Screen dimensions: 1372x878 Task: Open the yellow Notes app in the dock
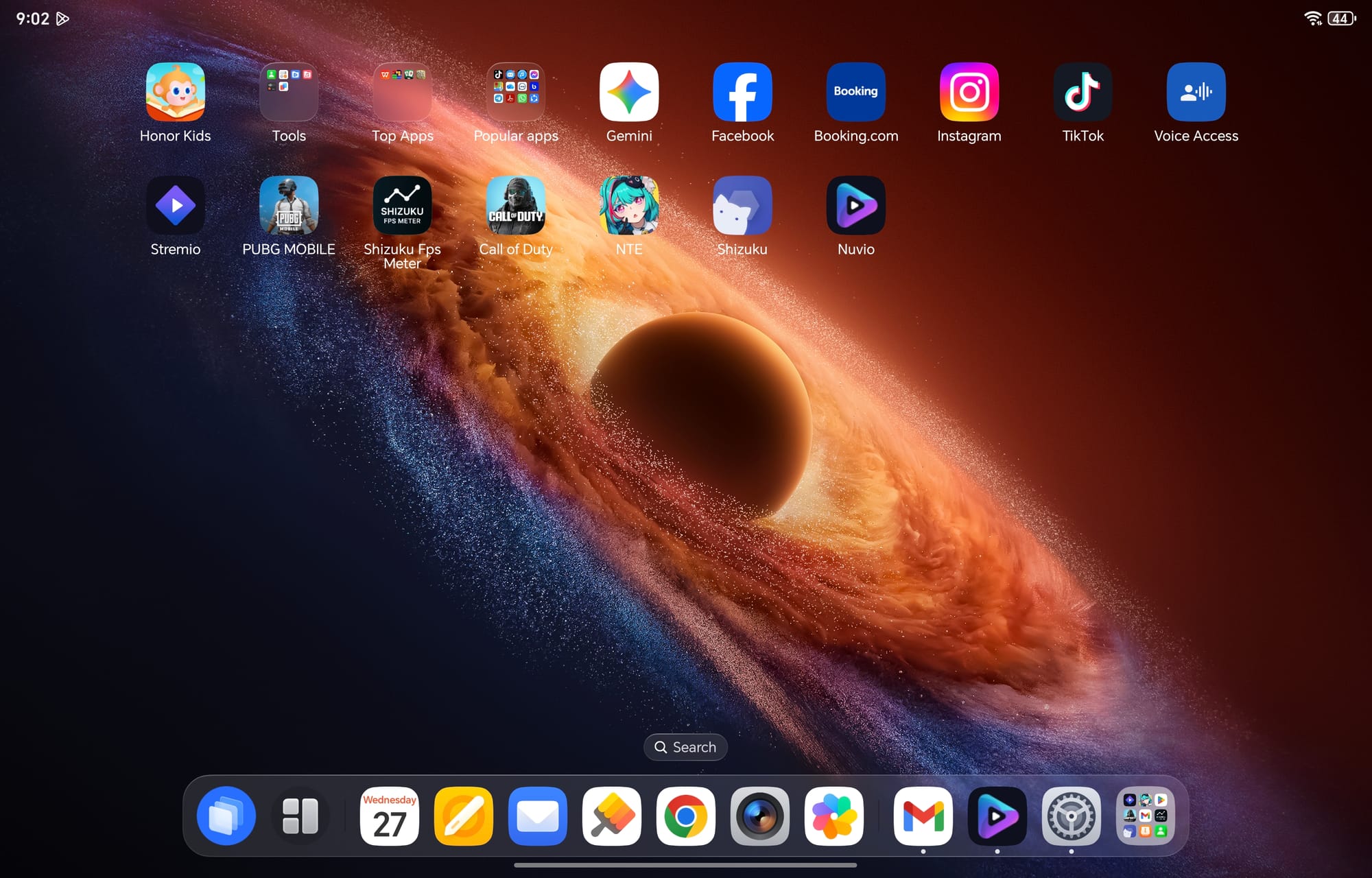(464, 816)
